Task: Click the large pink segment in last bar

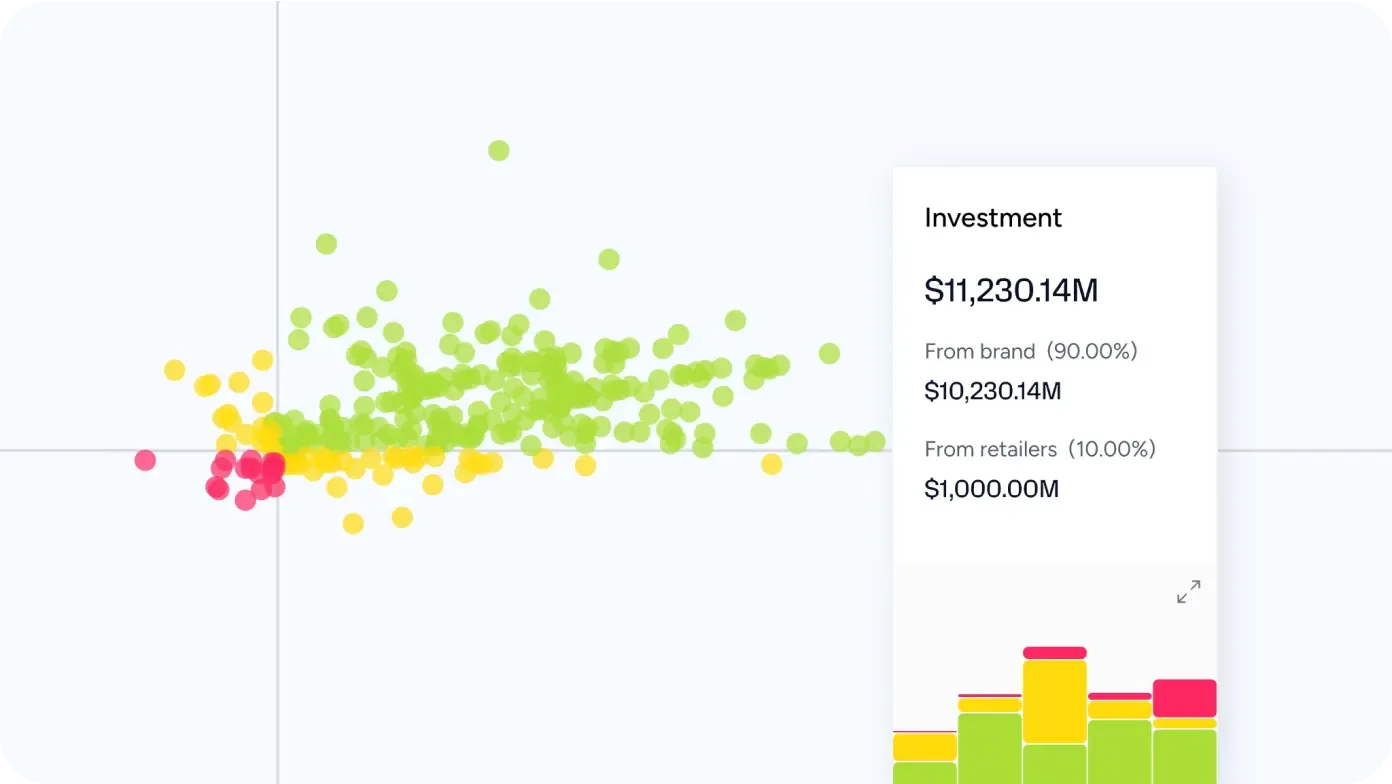Action: 1184,698
